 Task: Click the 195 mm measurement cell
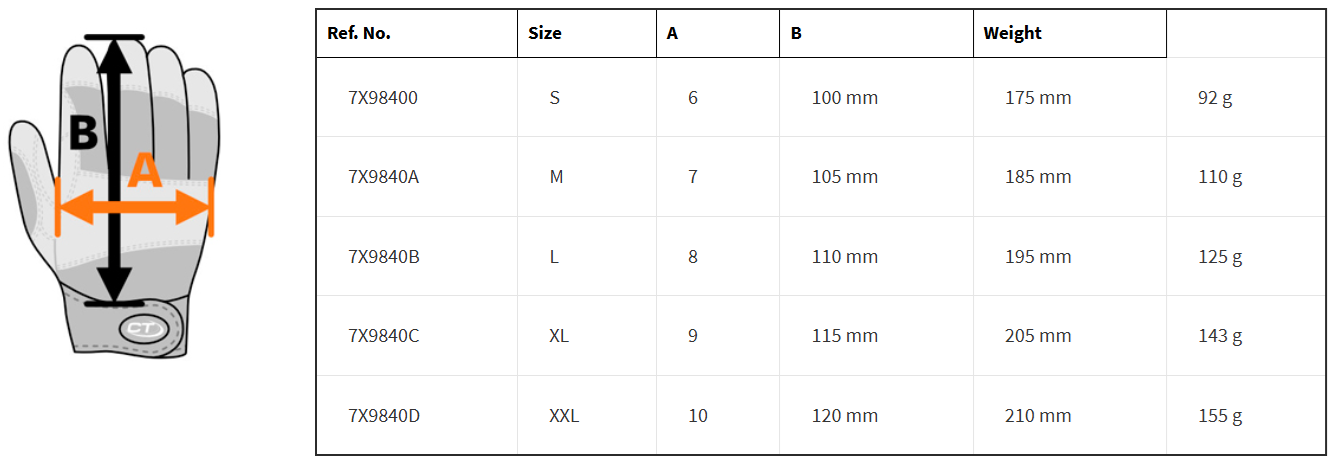tap(1038, 257)
